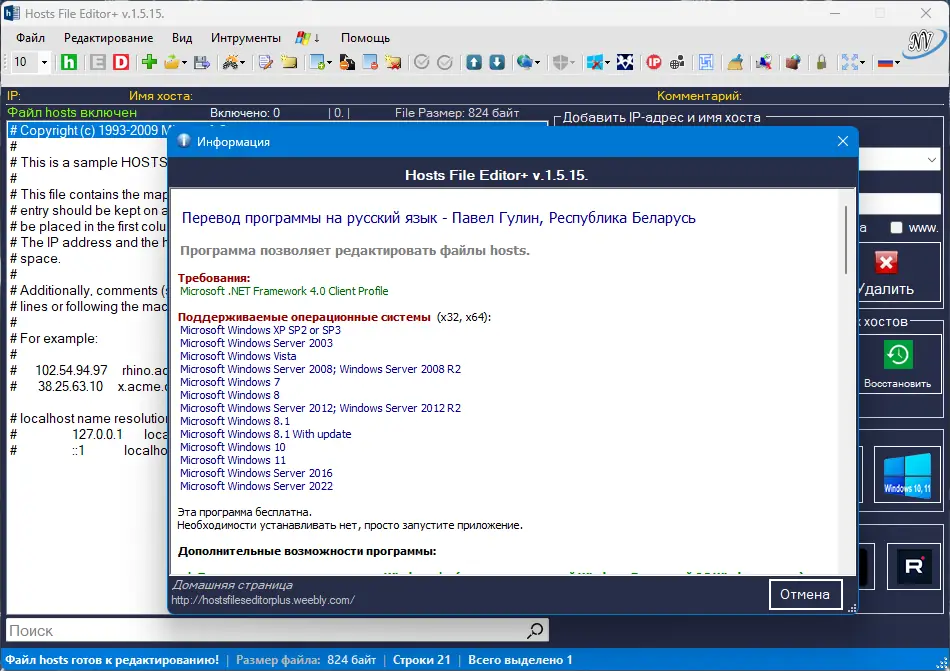
Task: Click the globe network icon
Action: pos(525,62)
